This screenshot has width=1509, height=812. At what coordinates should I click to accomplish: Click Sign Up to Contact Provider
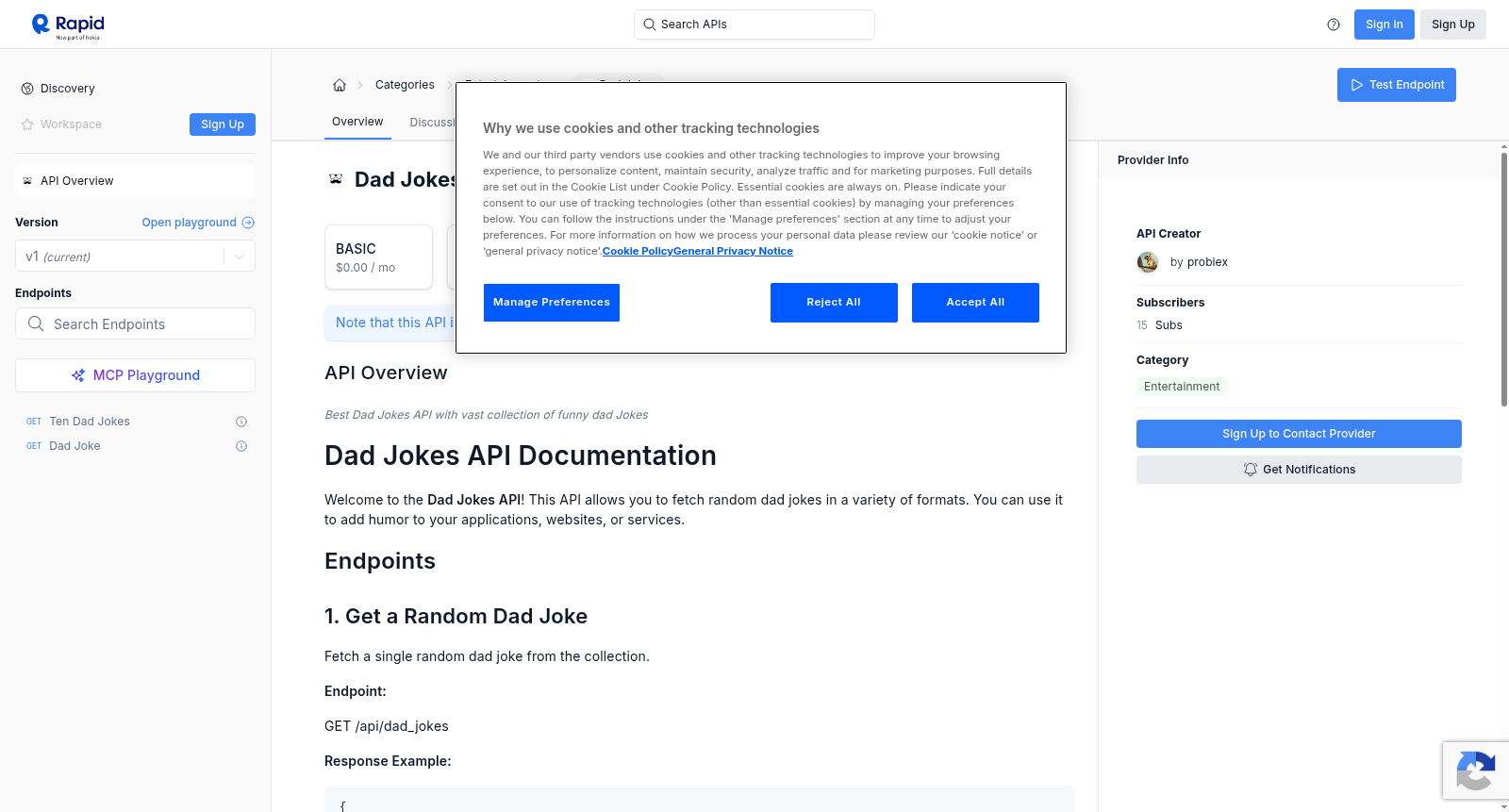coord(1299,434)
